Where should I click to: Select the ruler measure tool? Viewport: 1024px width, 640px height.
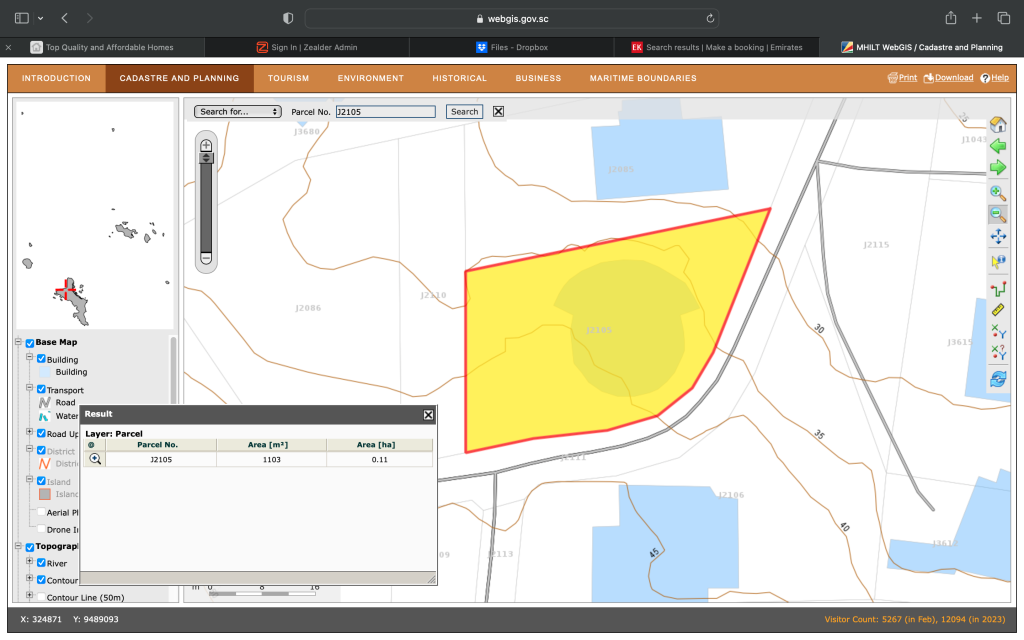(997, 310)
